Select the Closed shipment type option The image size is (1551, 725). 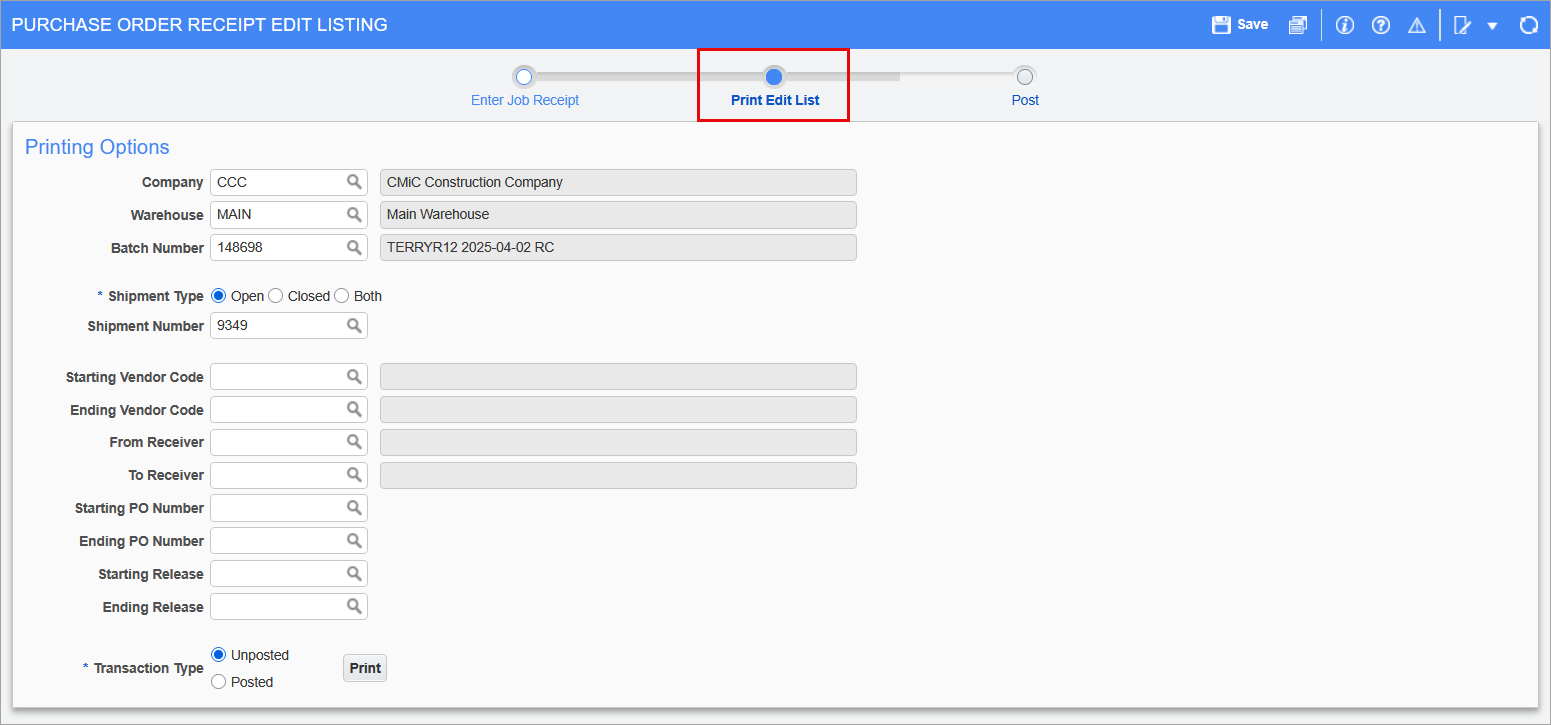[276, 295]
